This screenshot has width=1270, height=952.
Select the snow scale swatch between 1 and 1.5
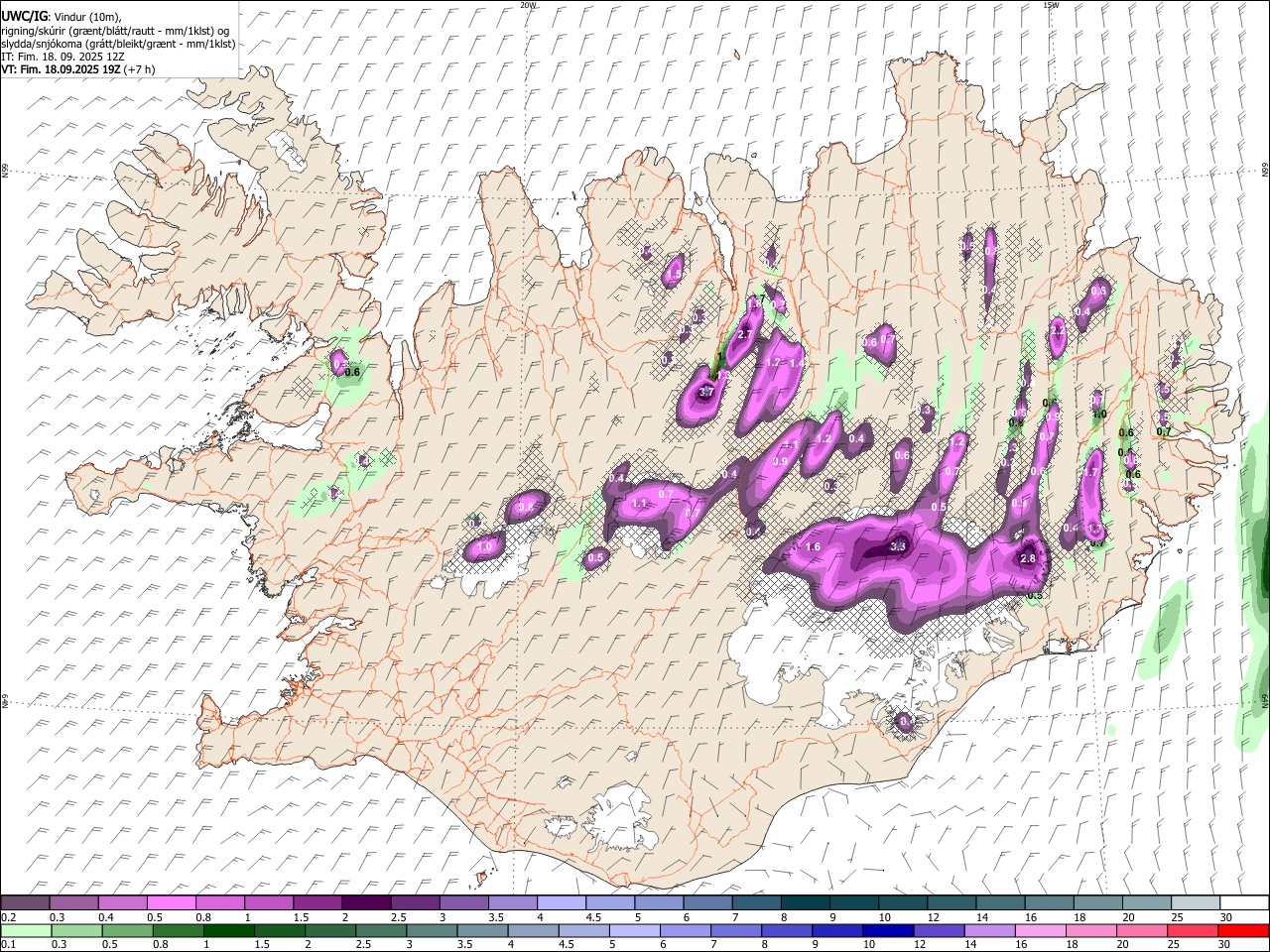tap(269, 903)
